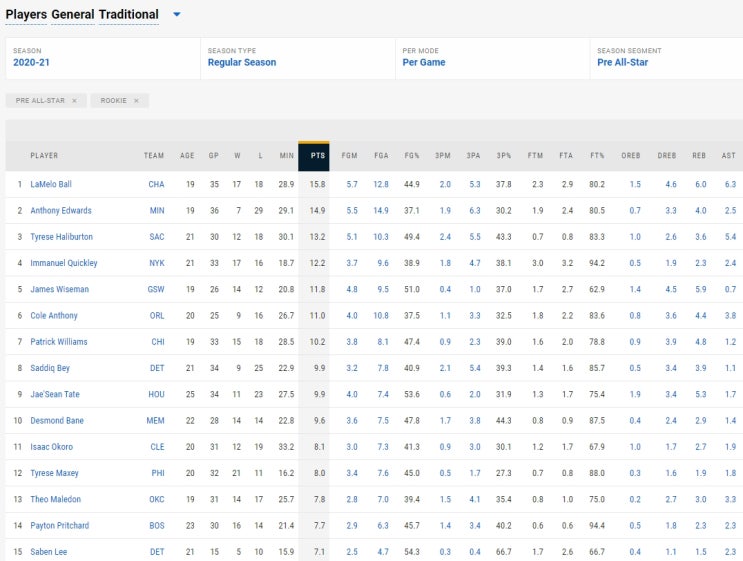
Task: Sort table by L column header
Action: click(260, 156)
